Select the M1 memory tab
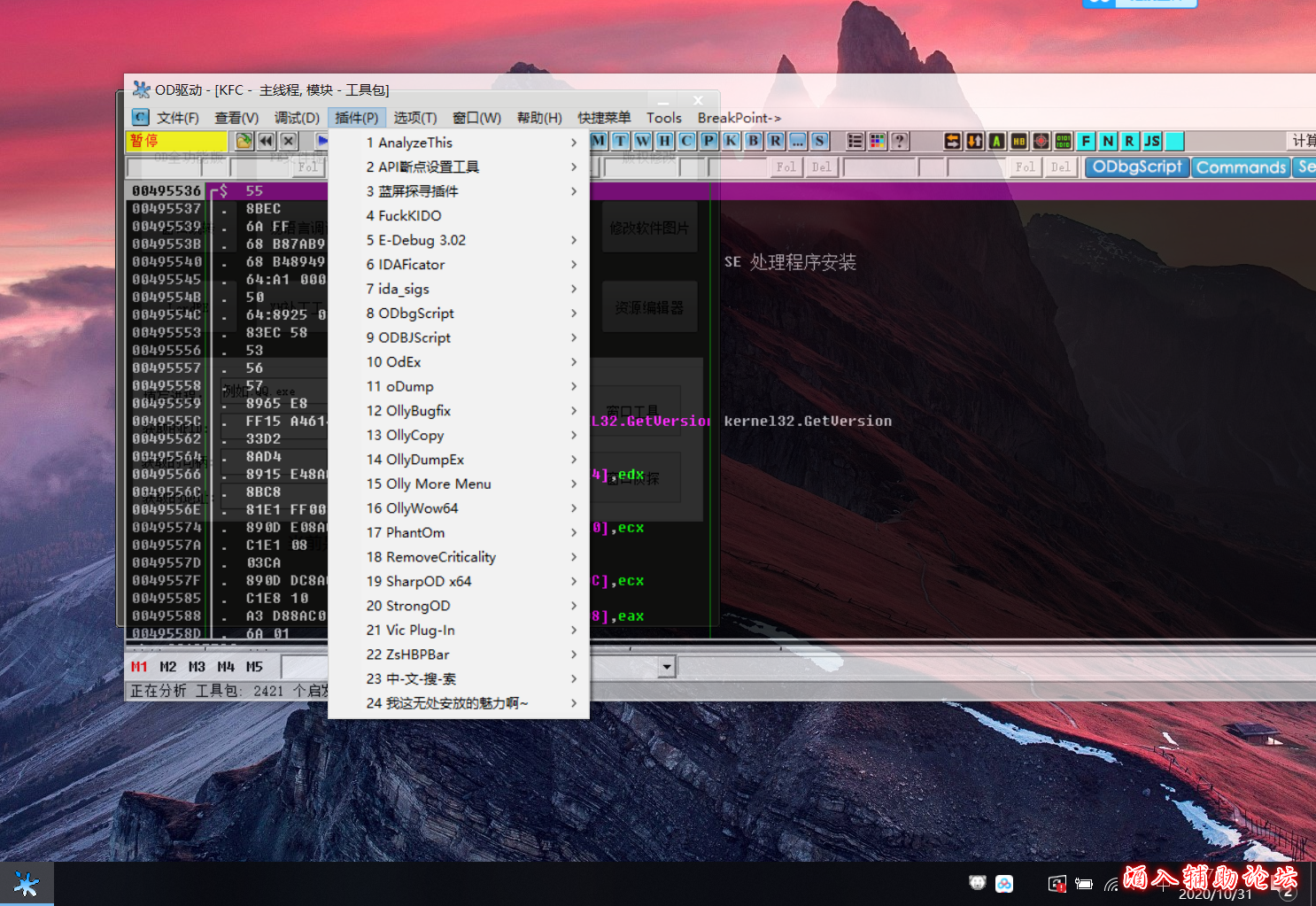The height and width of the screenshot is (906, 1316). click(x=139, y=667)
